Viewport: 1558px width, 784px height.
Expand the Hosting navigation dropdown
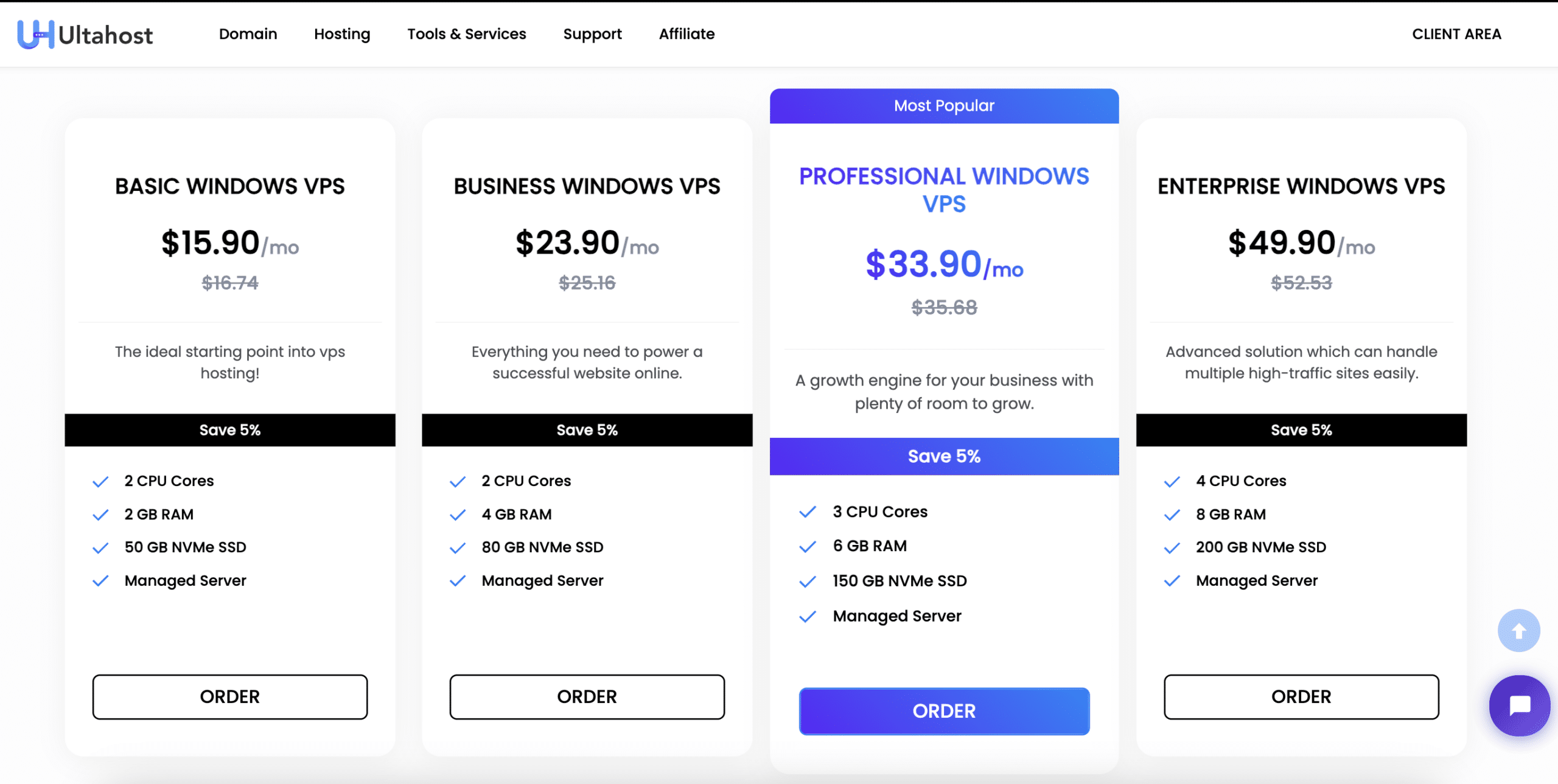tap(342, 34)
